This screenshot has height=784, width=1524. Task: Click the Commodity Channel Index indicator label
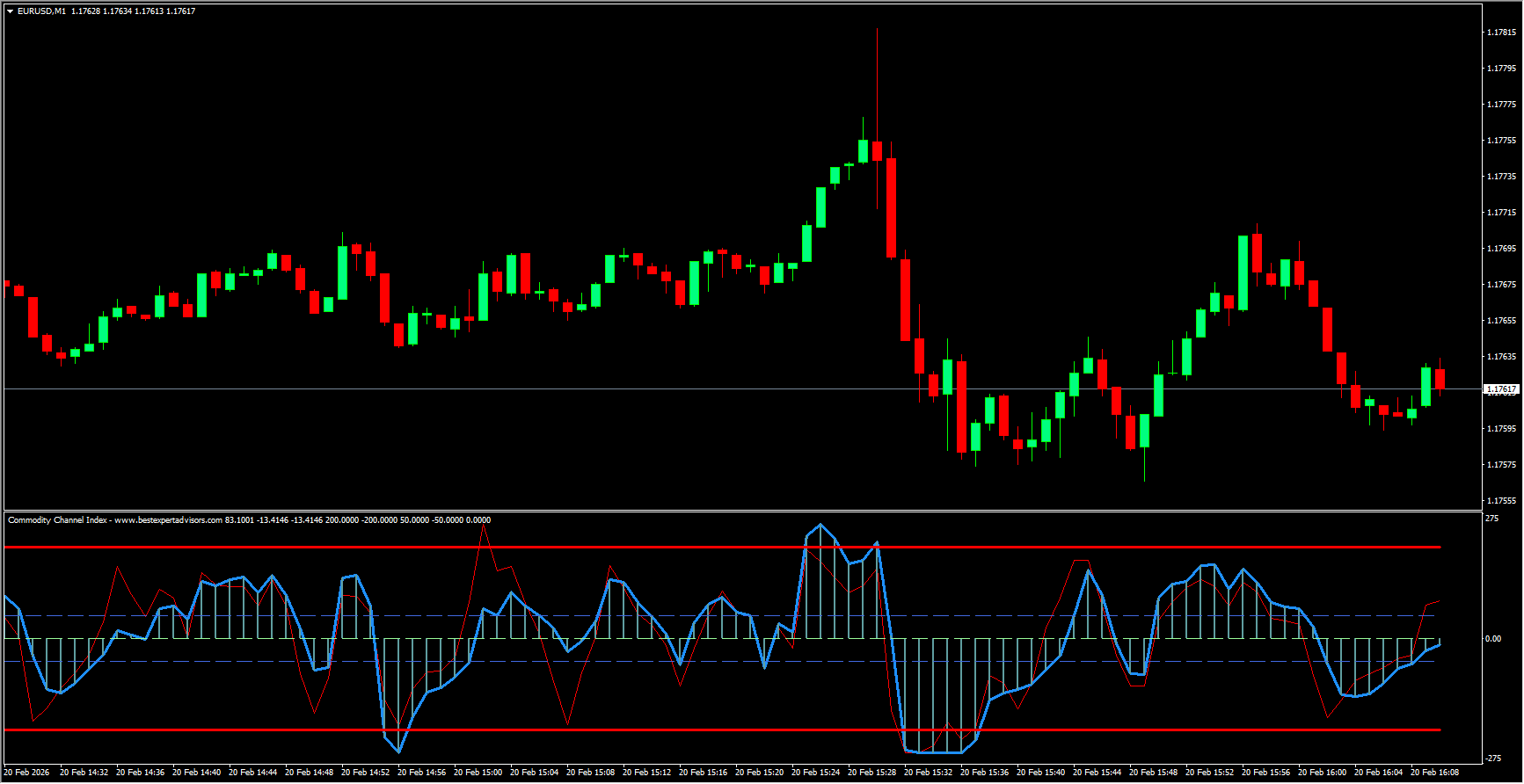tap(57, 520)
